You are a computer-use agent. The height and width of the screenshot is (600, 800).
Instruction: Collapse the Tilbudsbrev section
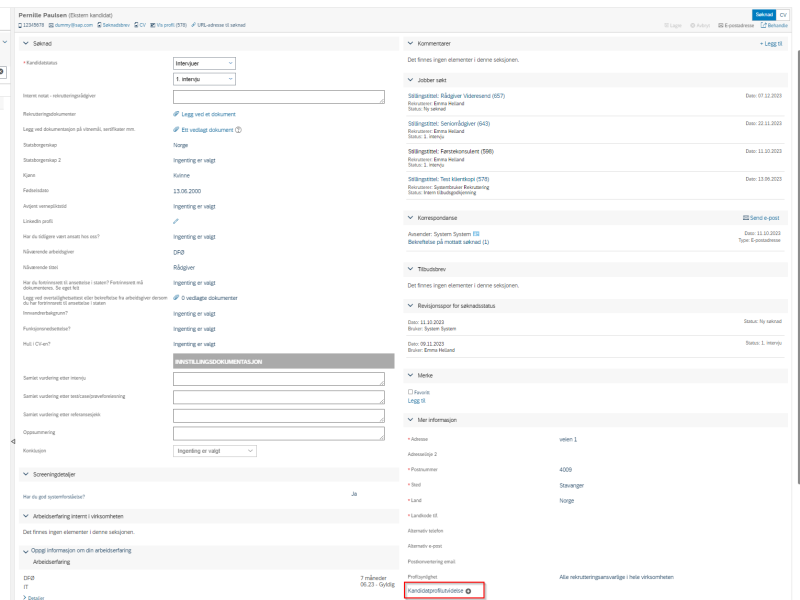click(410, 268)
